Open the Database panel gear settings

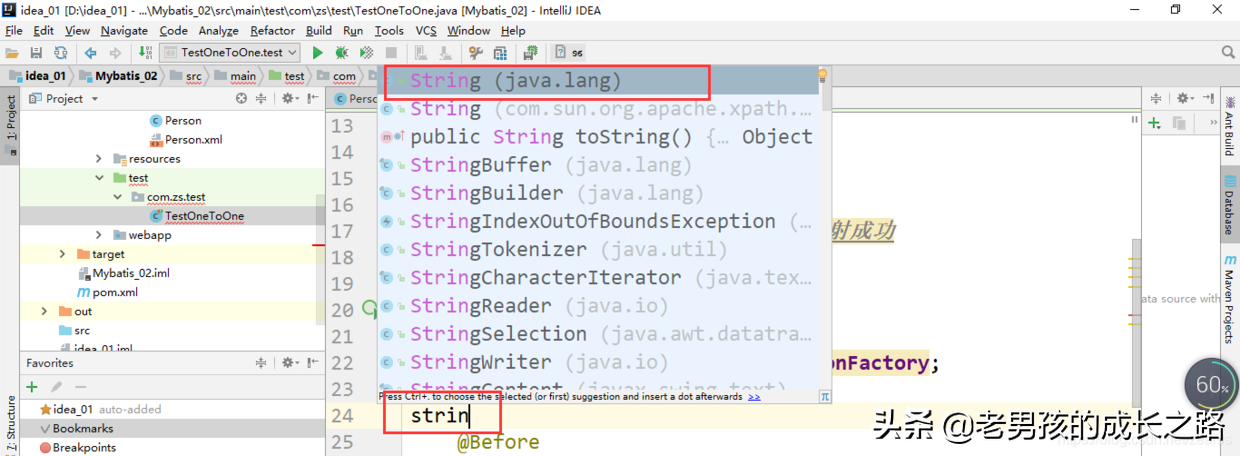1184,99
